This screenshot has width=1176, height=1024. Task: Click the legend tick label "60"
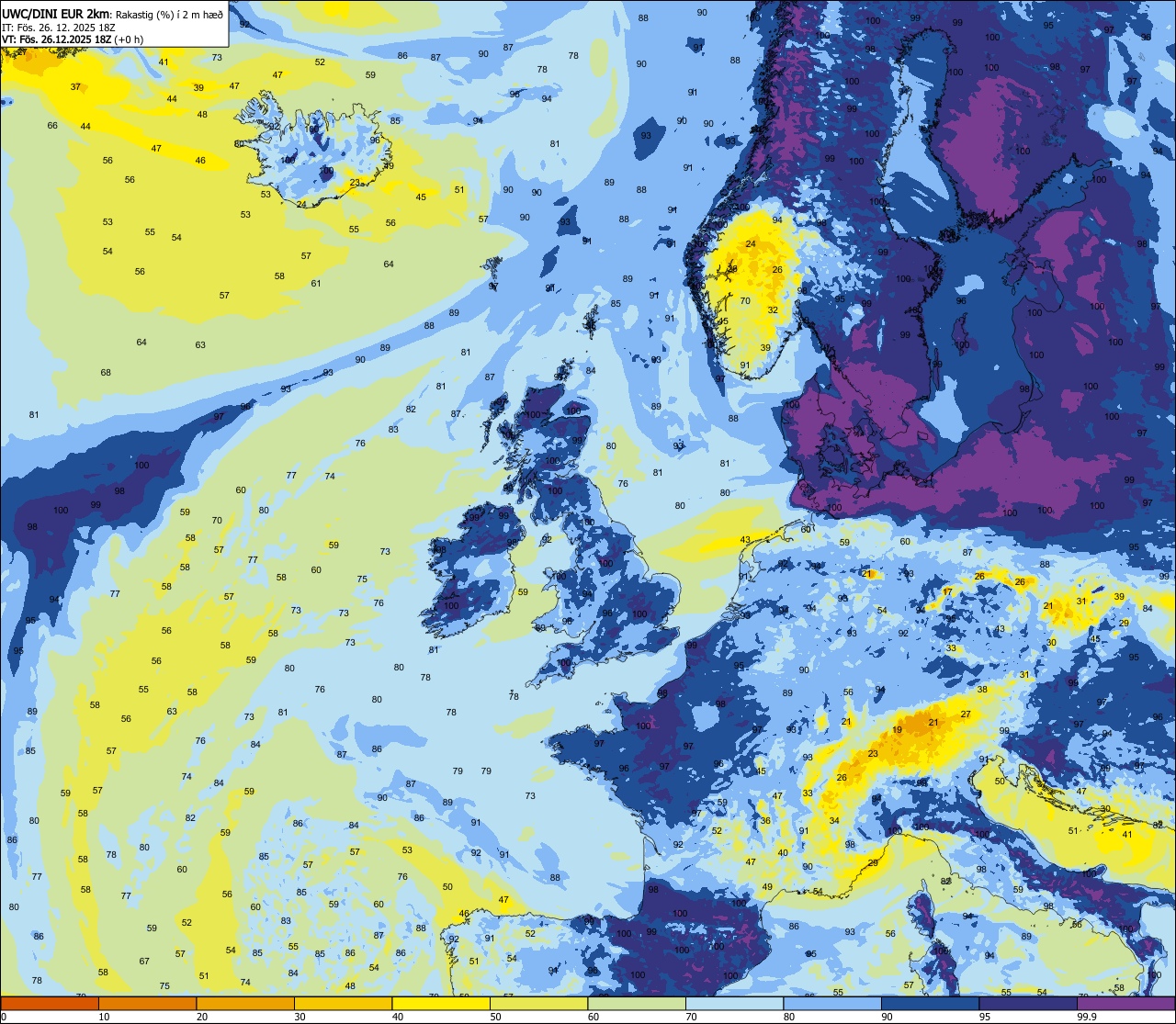[x=594, y=1017]
